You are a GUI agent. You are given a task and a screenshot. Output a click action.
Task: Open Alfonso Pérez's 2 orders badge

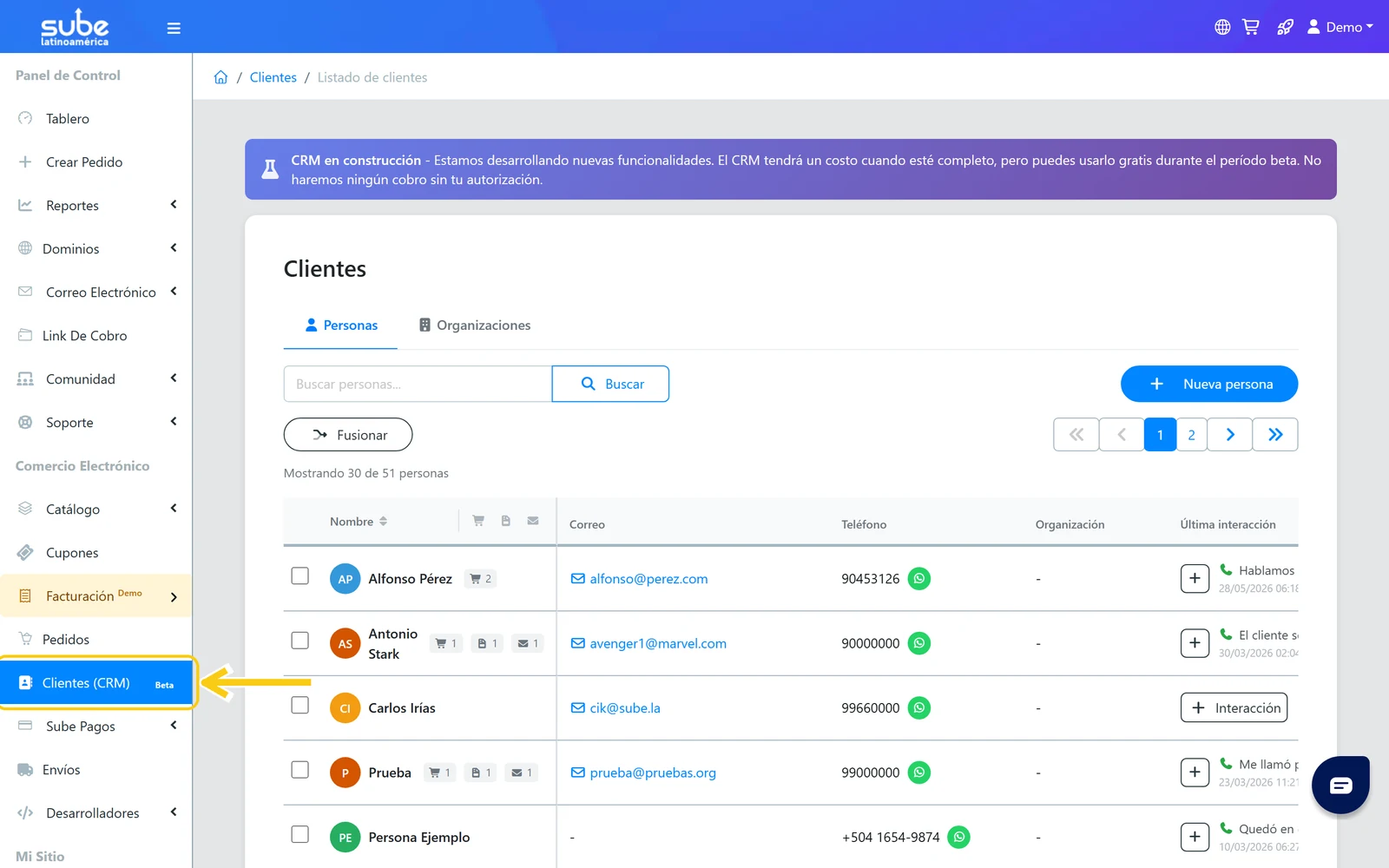pyautogui.click(x=481, y=579)
